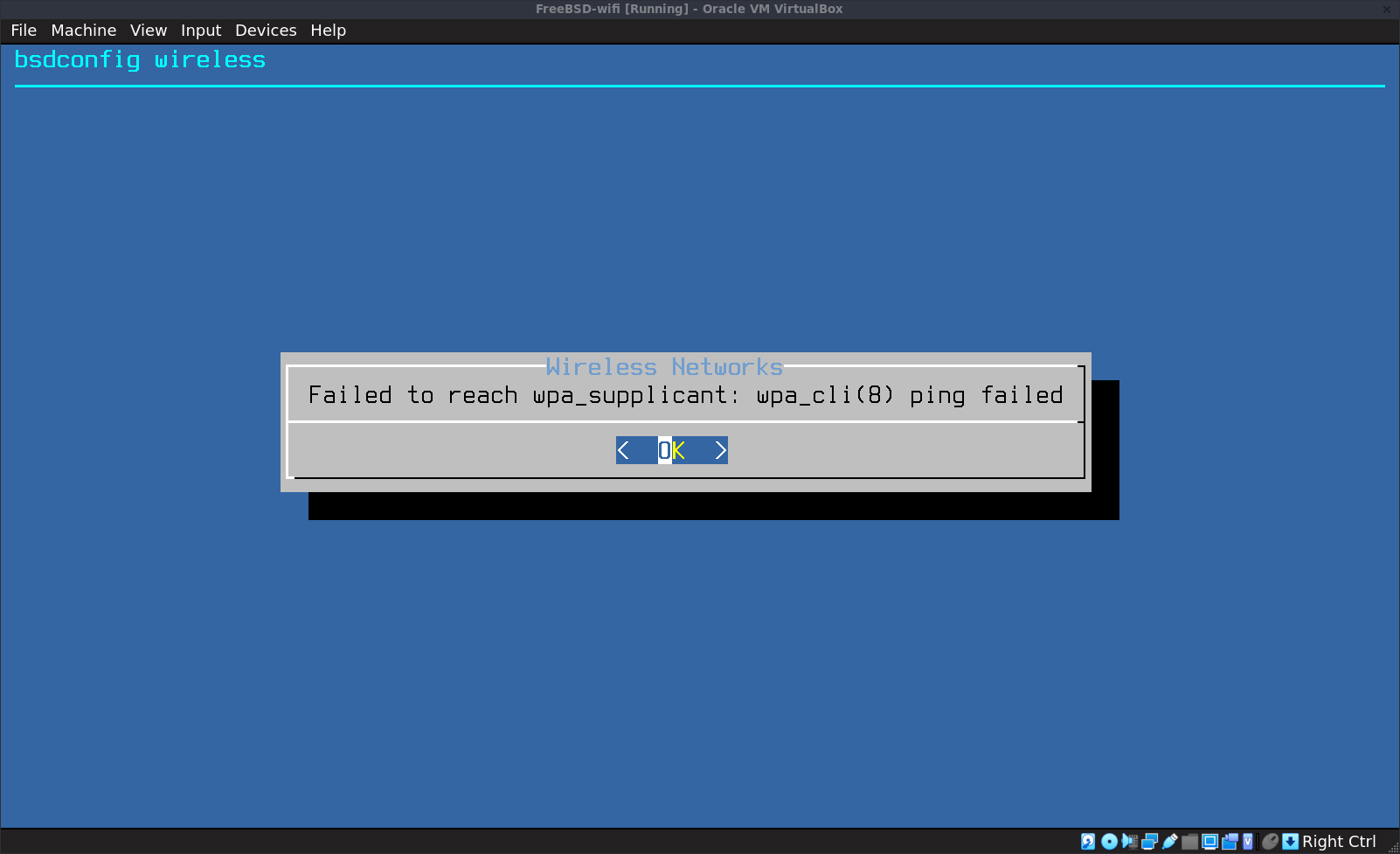Click the CPU virtualization status icon
This screenshot has width=1400, height=854.
(1248, 841)
